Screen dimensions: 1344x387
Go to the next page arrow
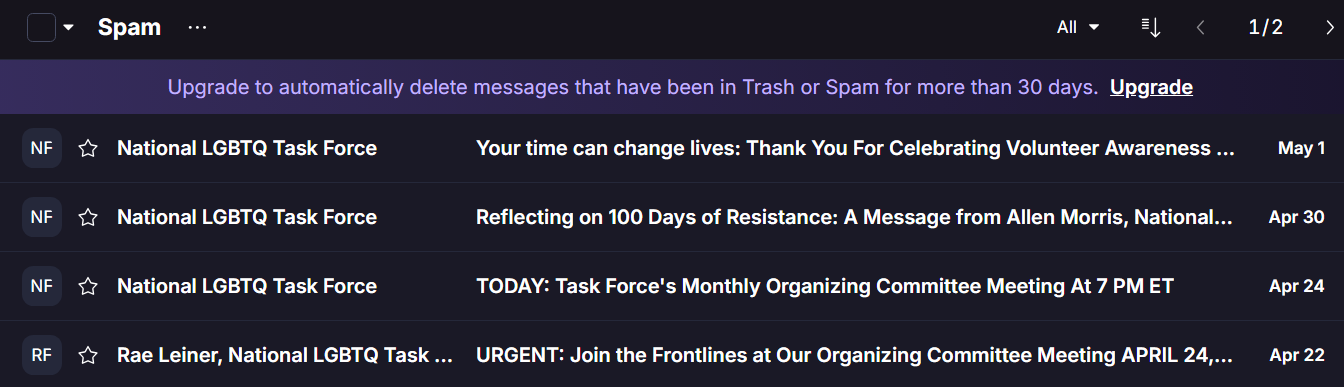(1329, 28)
